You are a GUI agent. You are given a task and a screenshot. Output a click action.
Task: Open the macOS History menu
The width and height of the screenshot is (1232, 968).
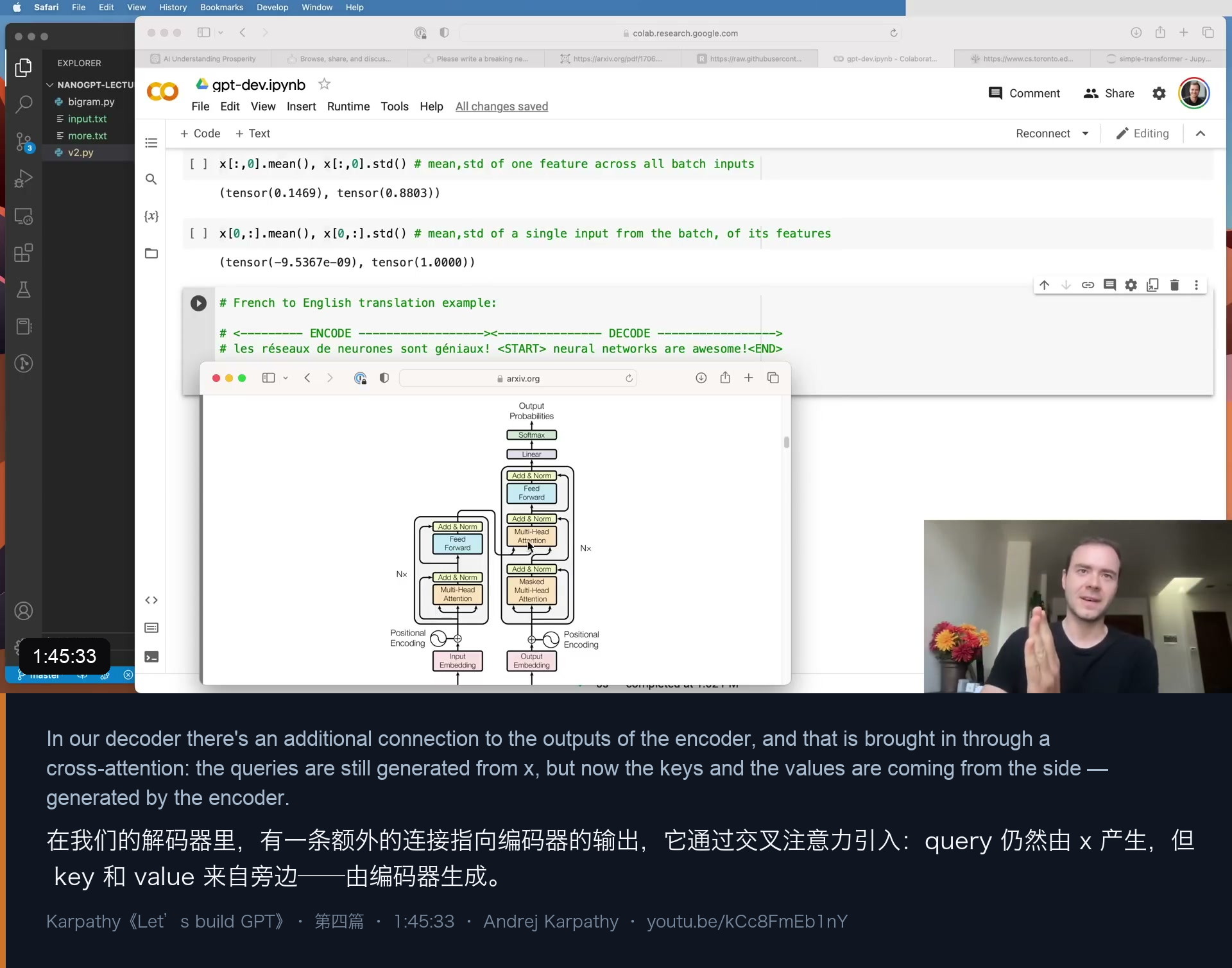point(173,8)
